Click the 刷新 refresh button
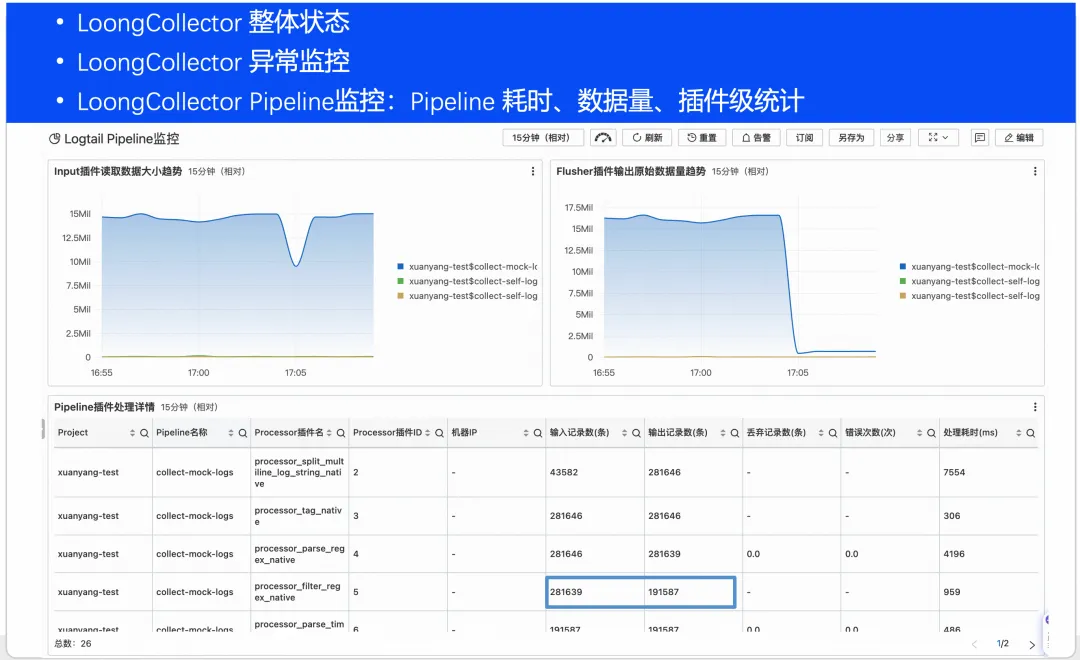The height and width of the screenshot is (660, 1080). (647, 138)
